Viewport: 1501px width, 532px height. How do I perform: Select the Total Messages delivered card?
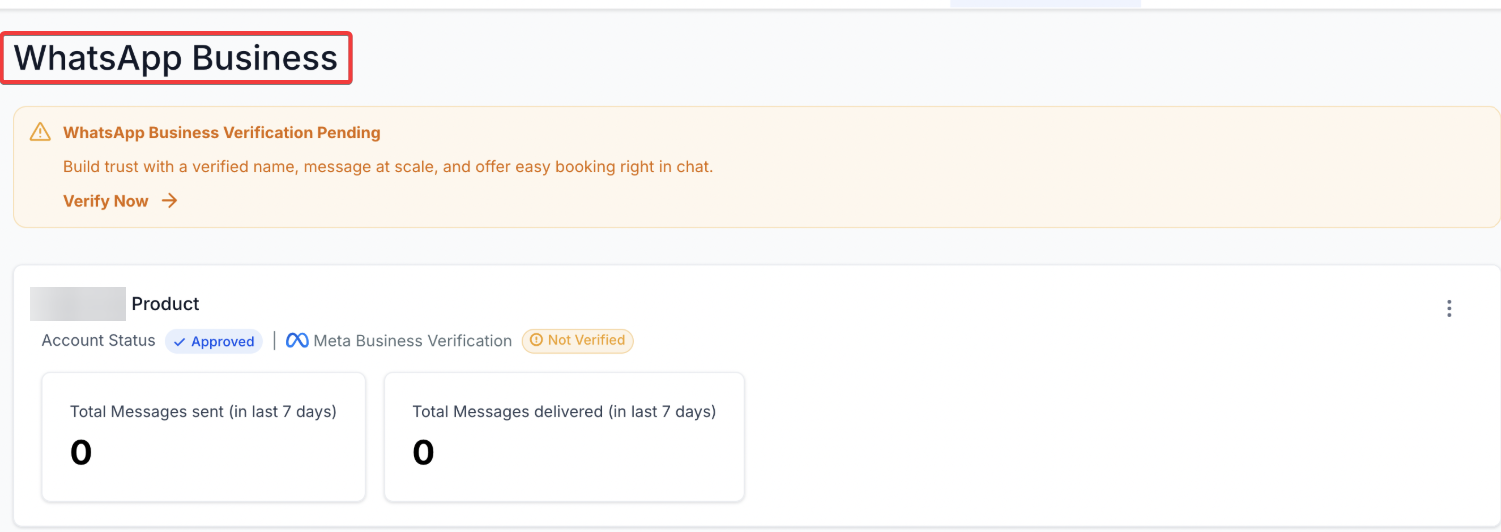coord(564,437)
